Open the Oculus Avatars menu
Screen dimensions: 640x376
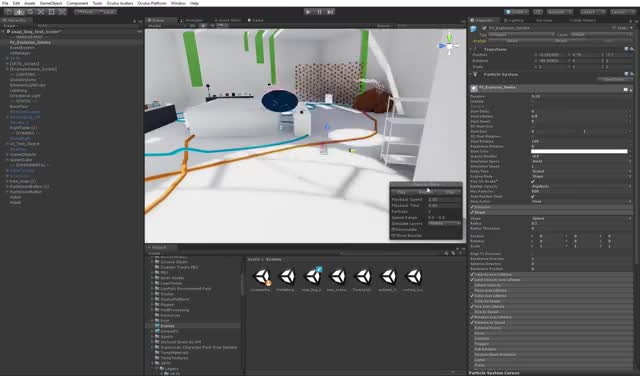120,3
